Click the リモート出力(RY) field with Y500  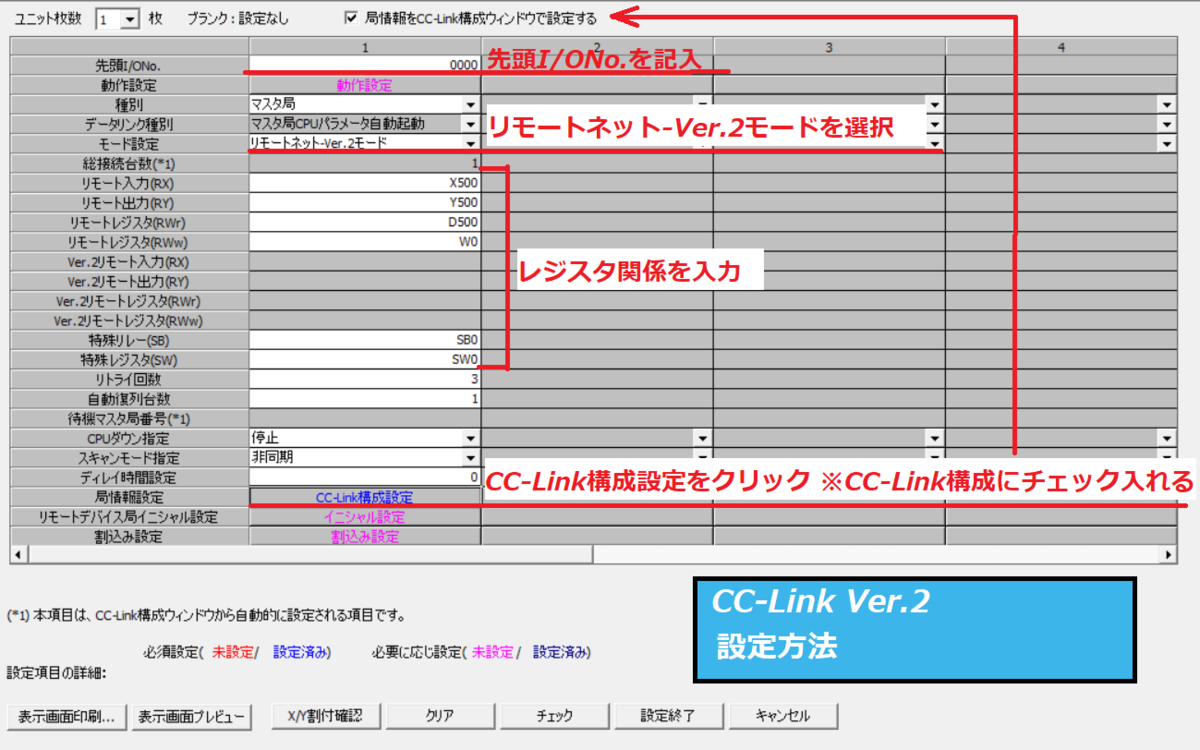365,203
